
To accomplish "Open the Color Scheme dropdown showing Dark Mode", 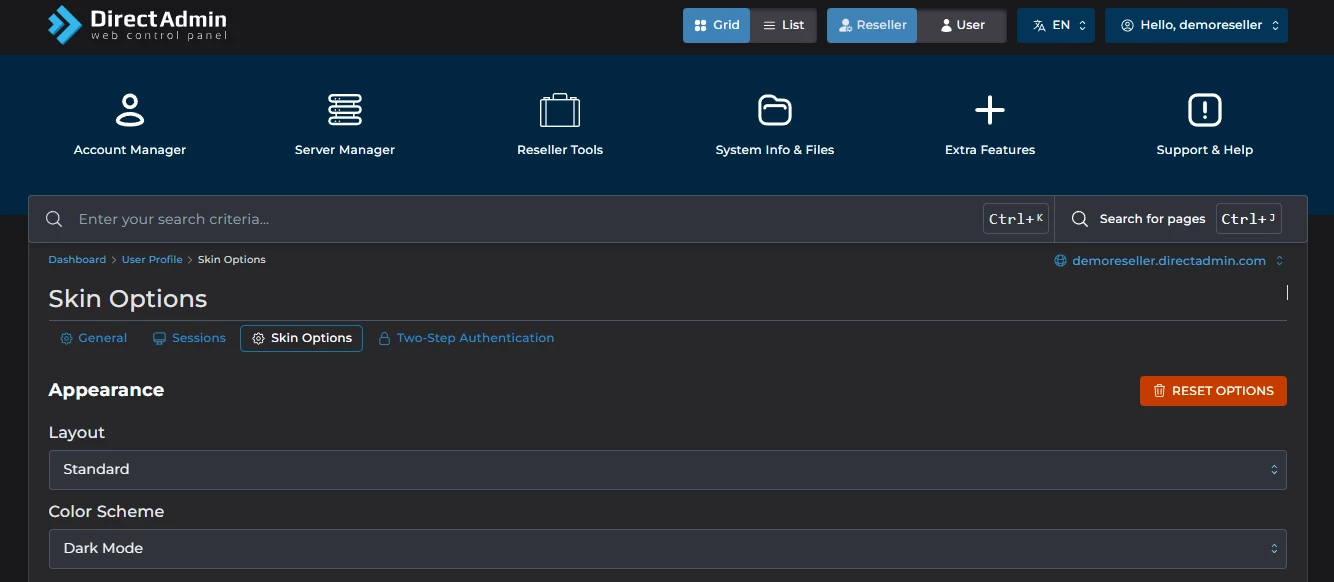I will [x=667, y=548].
